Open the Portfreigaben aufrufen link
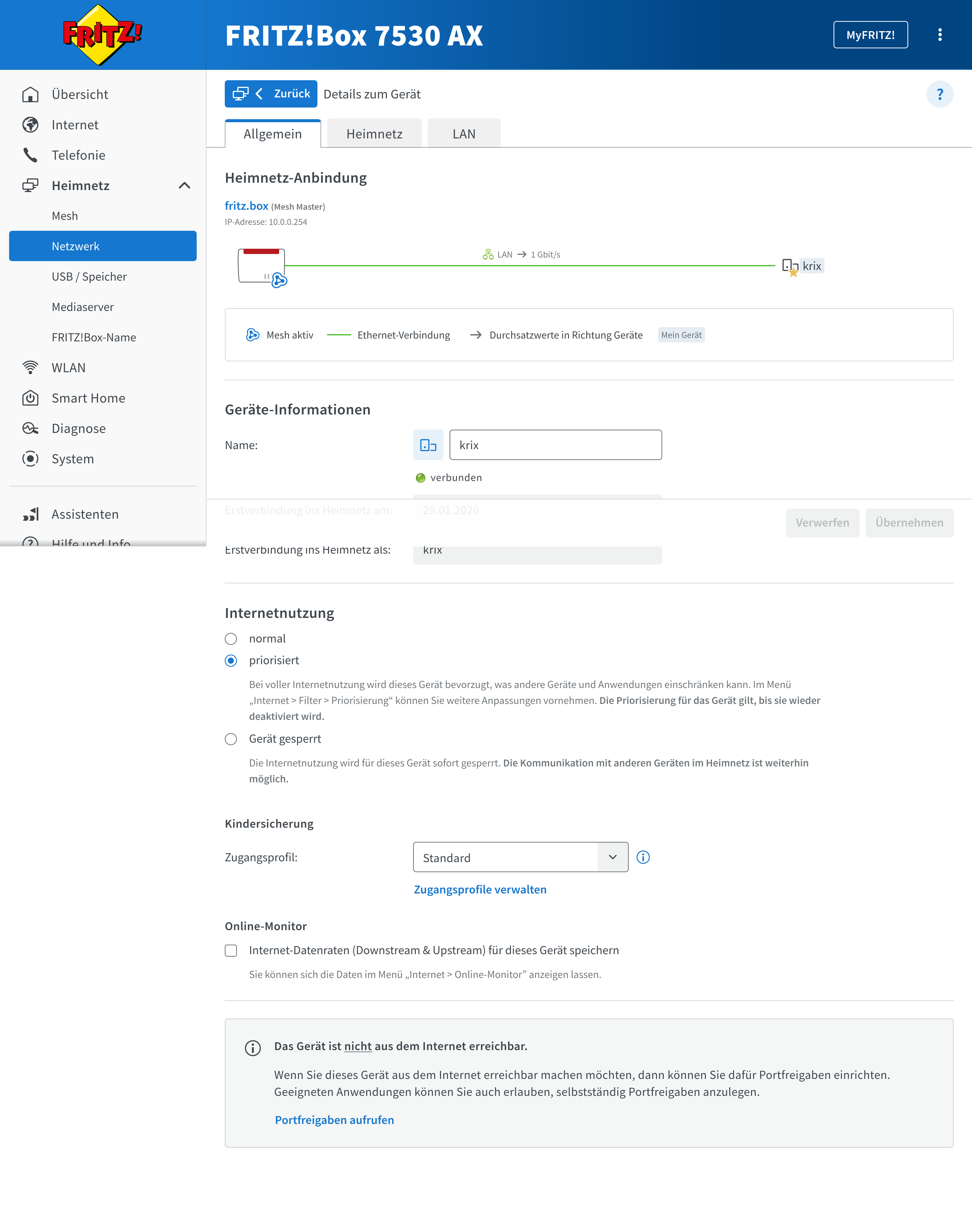972x1232 pixels. (x=334, y=1120)
